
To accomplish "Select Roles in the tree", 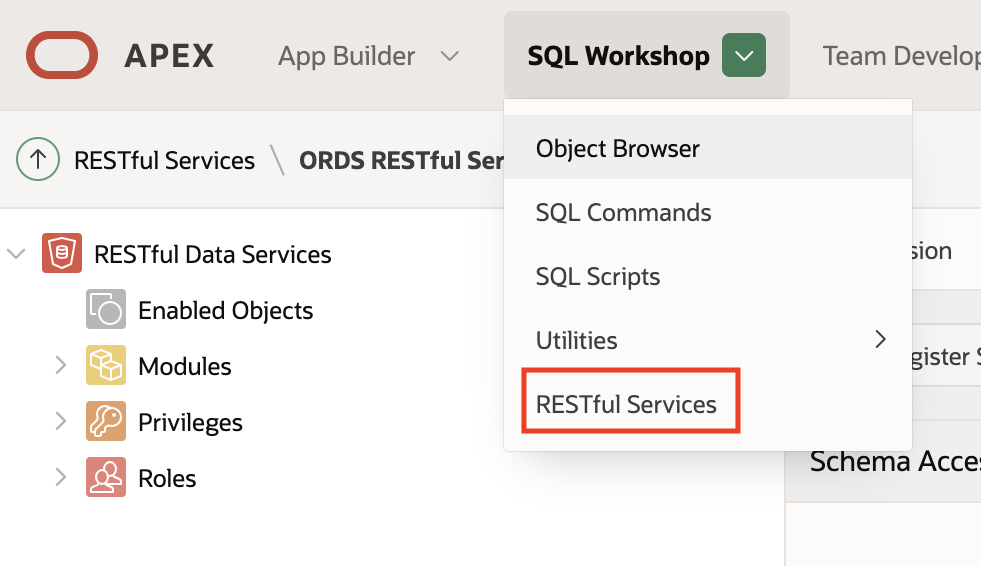I will (x=167, y=478).
